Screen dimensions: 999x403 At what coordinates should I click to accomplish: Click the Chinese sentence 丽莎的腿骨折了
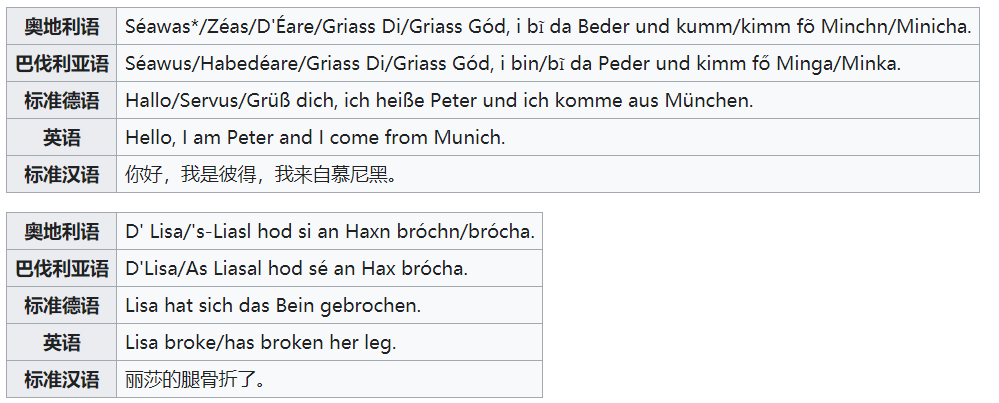pyautogui.click(x=195, y=380)
